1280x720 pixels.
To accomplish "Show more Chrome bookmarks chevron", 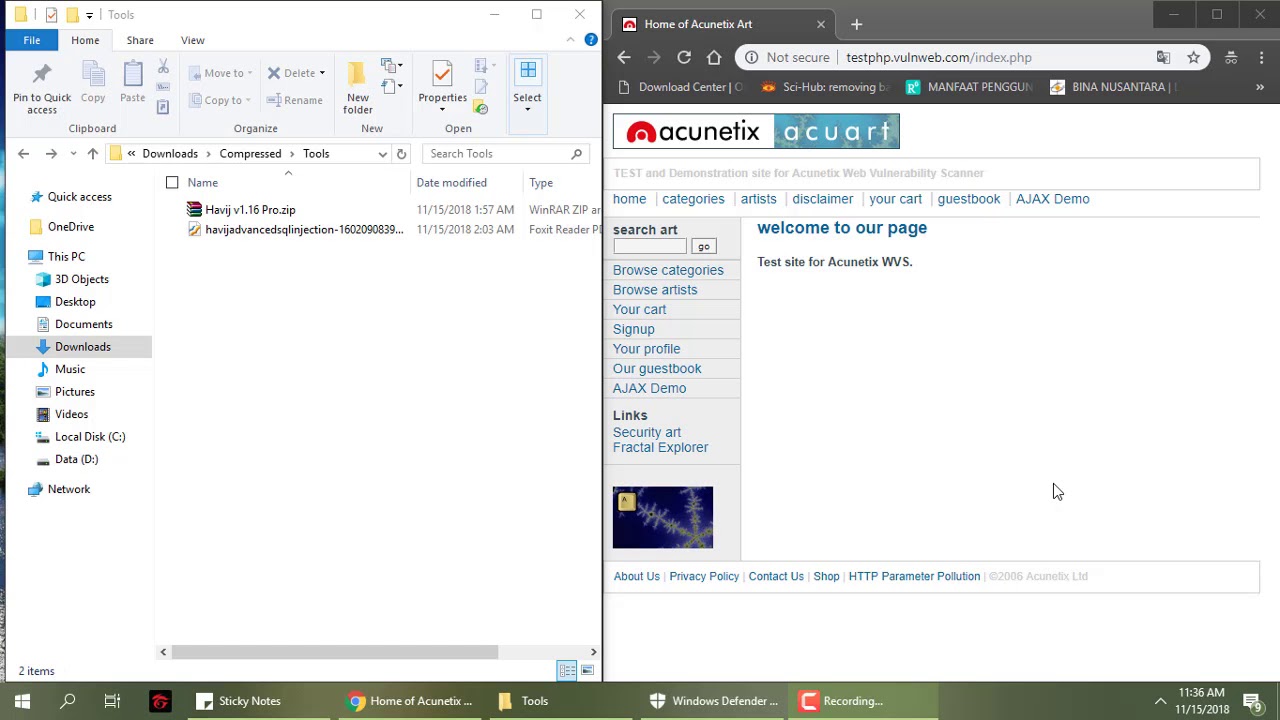I will 1260,87.
